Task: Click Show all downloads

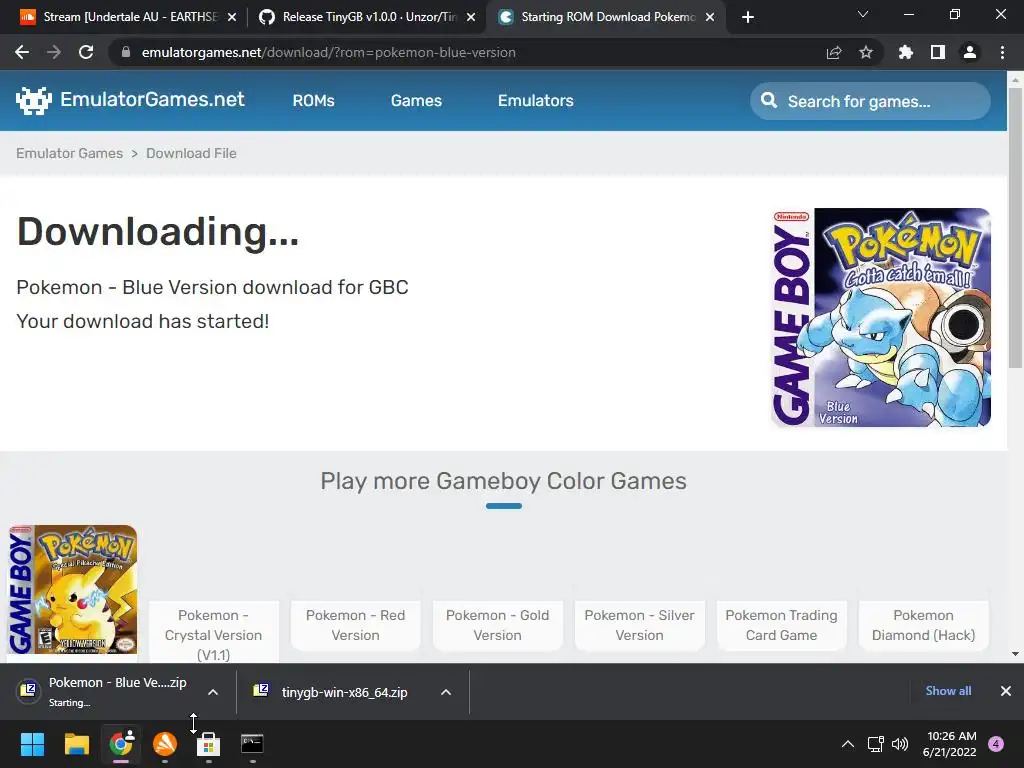Action: pos(948,691)
